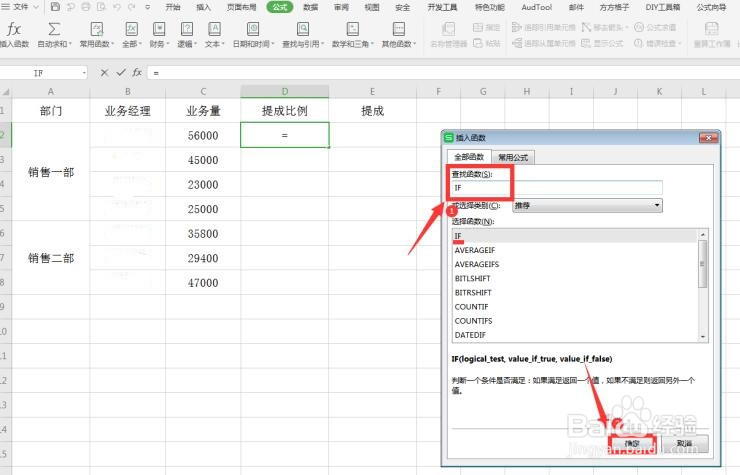Expand the Date and Time (日期和时间) dropdown arrow
Viewport: 740px width, 475px height.
tap(273, 44)
